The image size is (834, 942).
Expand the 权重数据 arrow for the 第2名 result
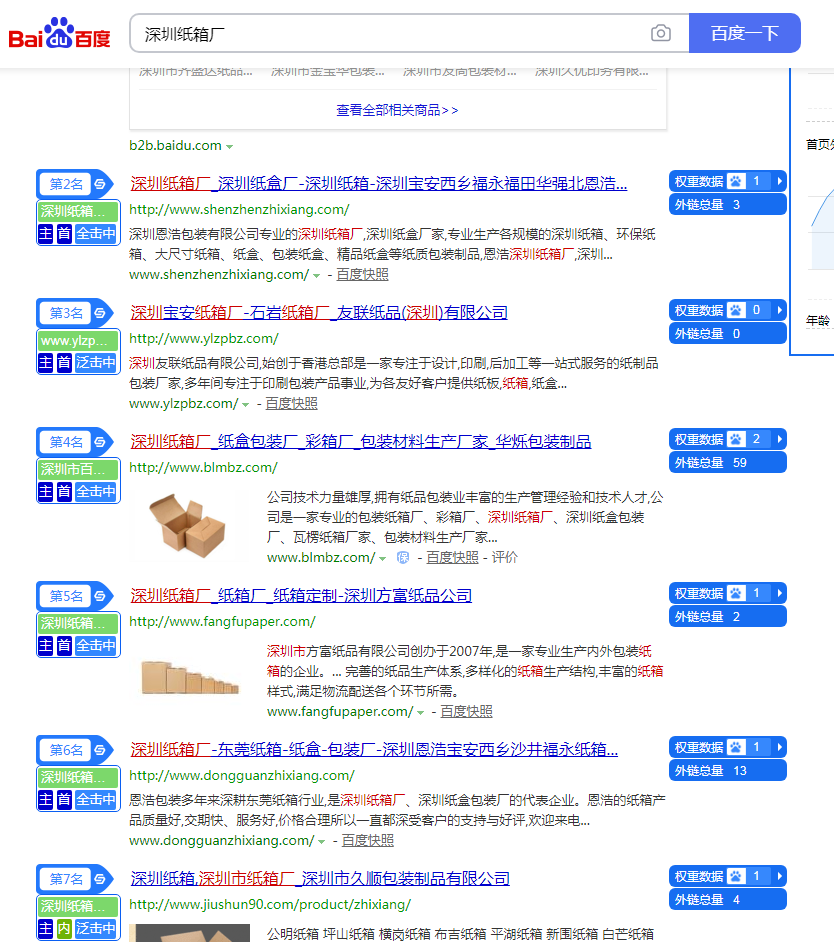(x=779, y=181)
